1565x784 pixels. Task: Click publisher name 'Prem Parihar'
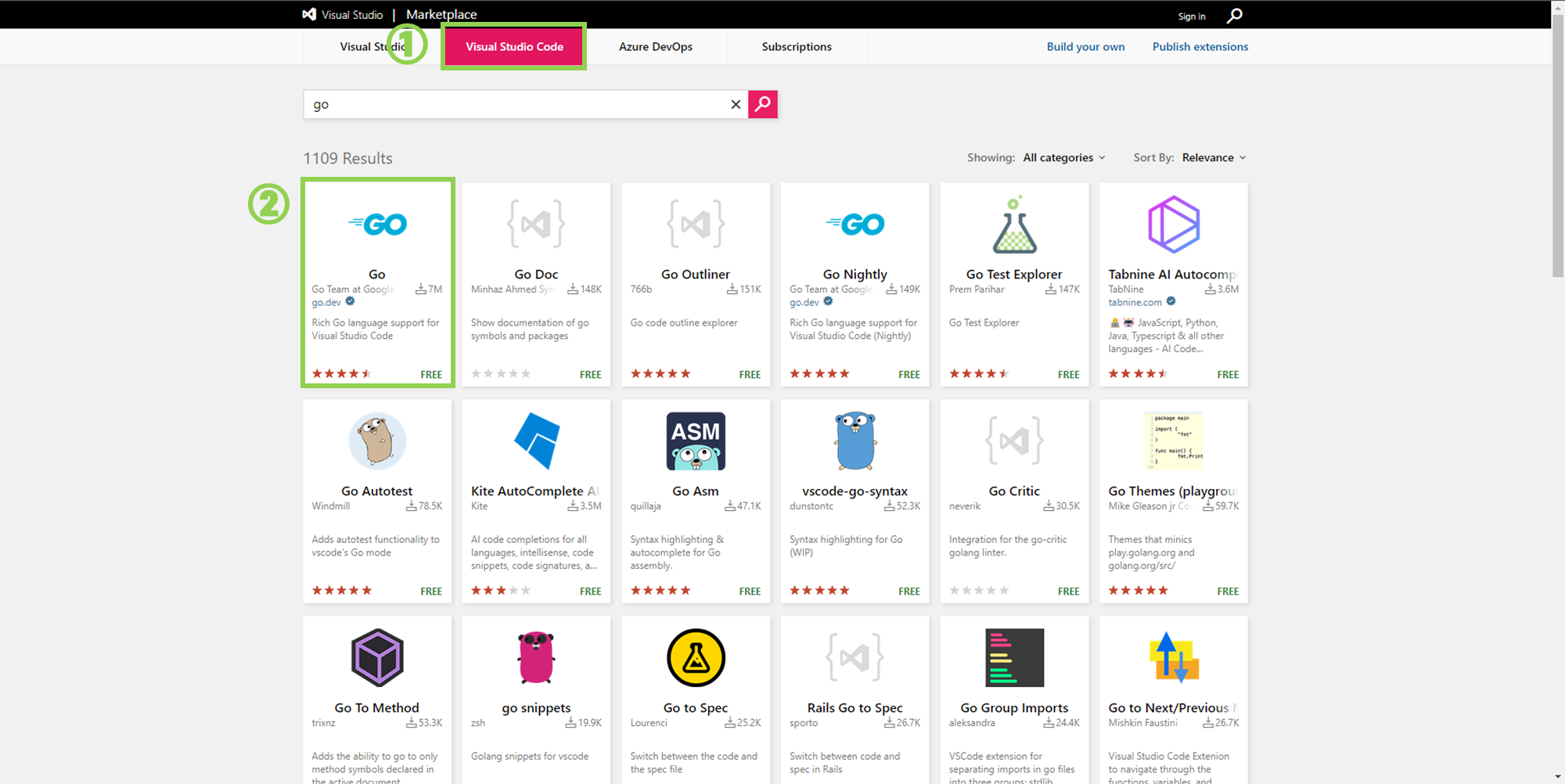[977, 290]
